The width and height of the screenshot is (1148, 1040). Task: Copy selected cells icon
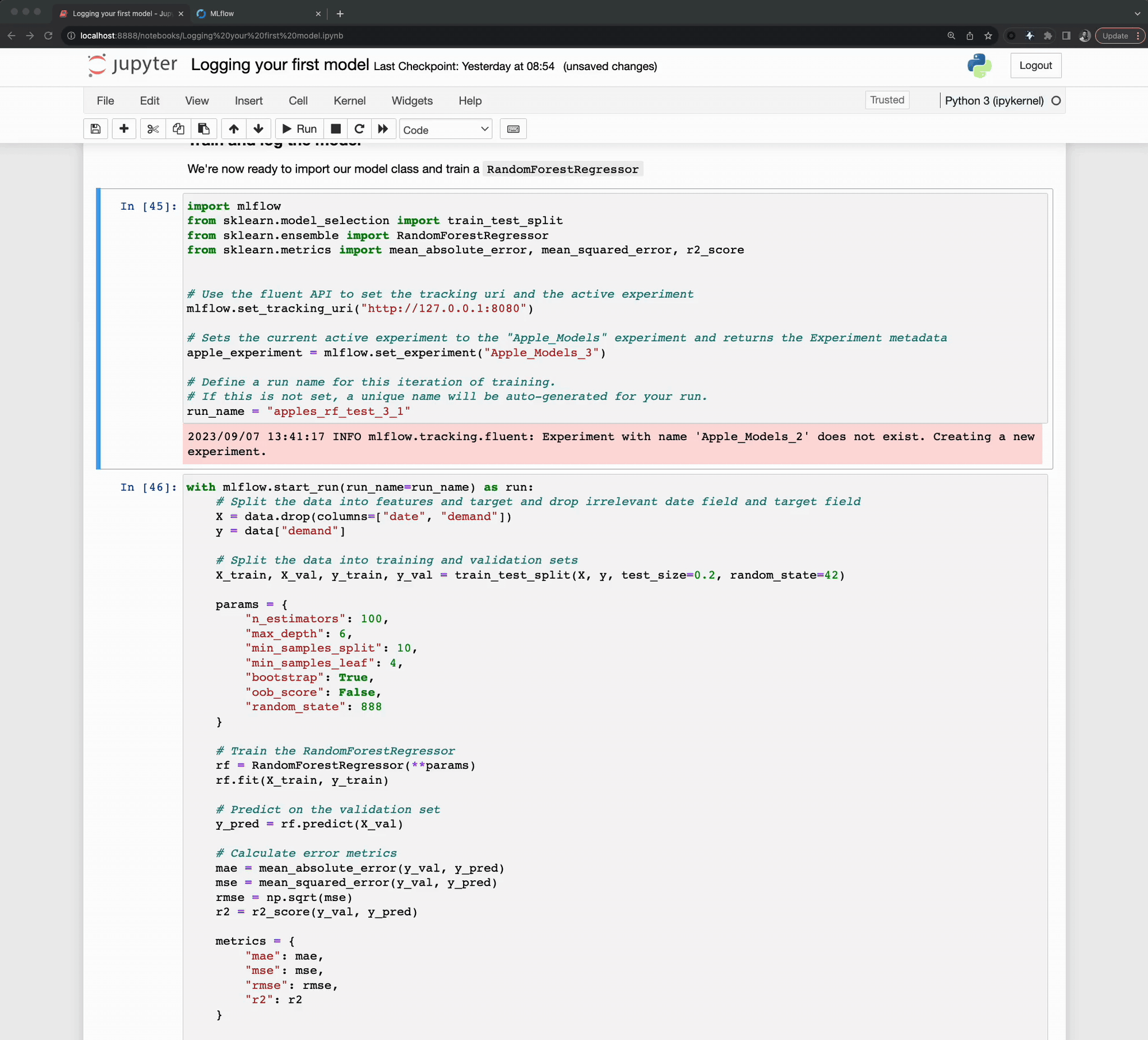click(x=178, y=130)
